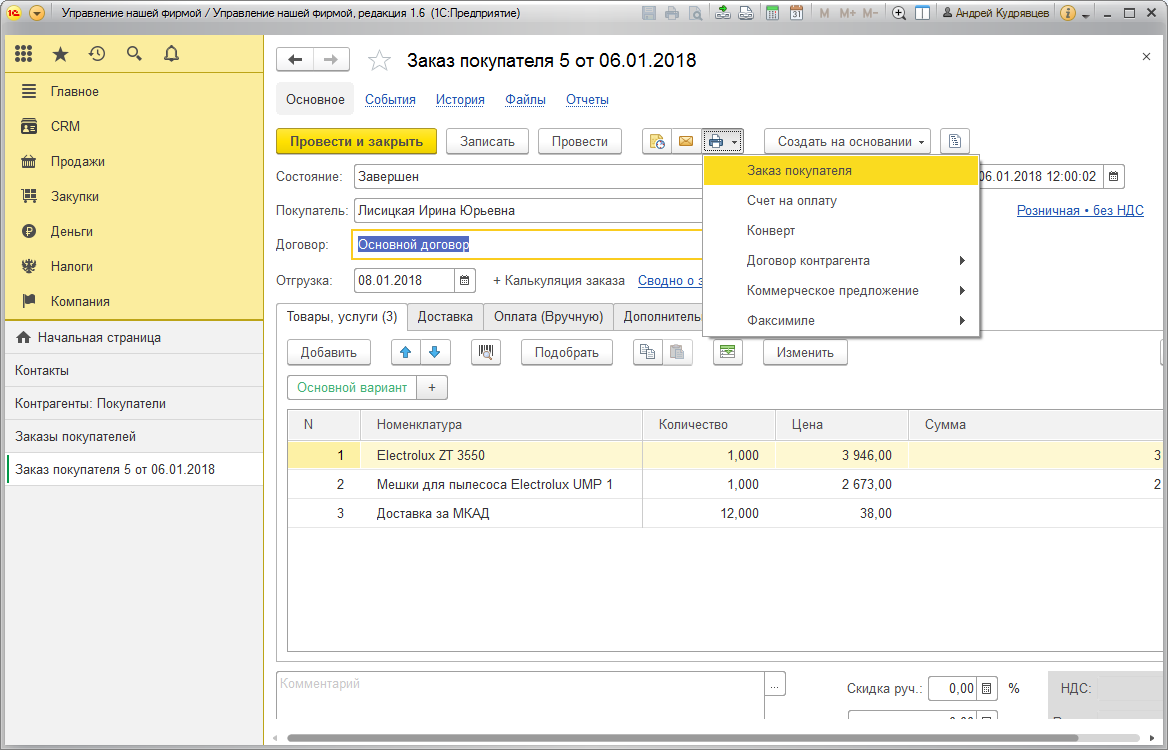Click the send email envelope icon
The image size is (1168, 750).
pos(686,142)
